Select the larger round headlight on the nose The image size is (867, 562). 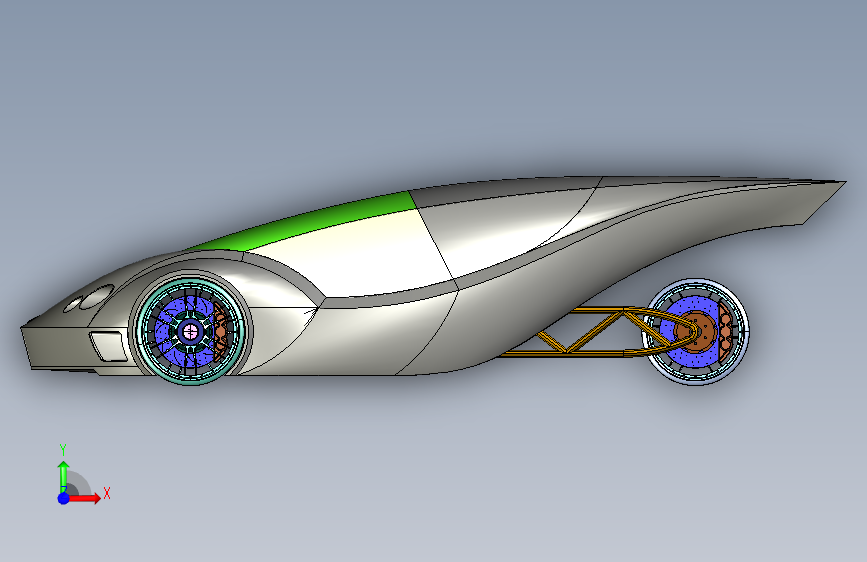(97, 296)
